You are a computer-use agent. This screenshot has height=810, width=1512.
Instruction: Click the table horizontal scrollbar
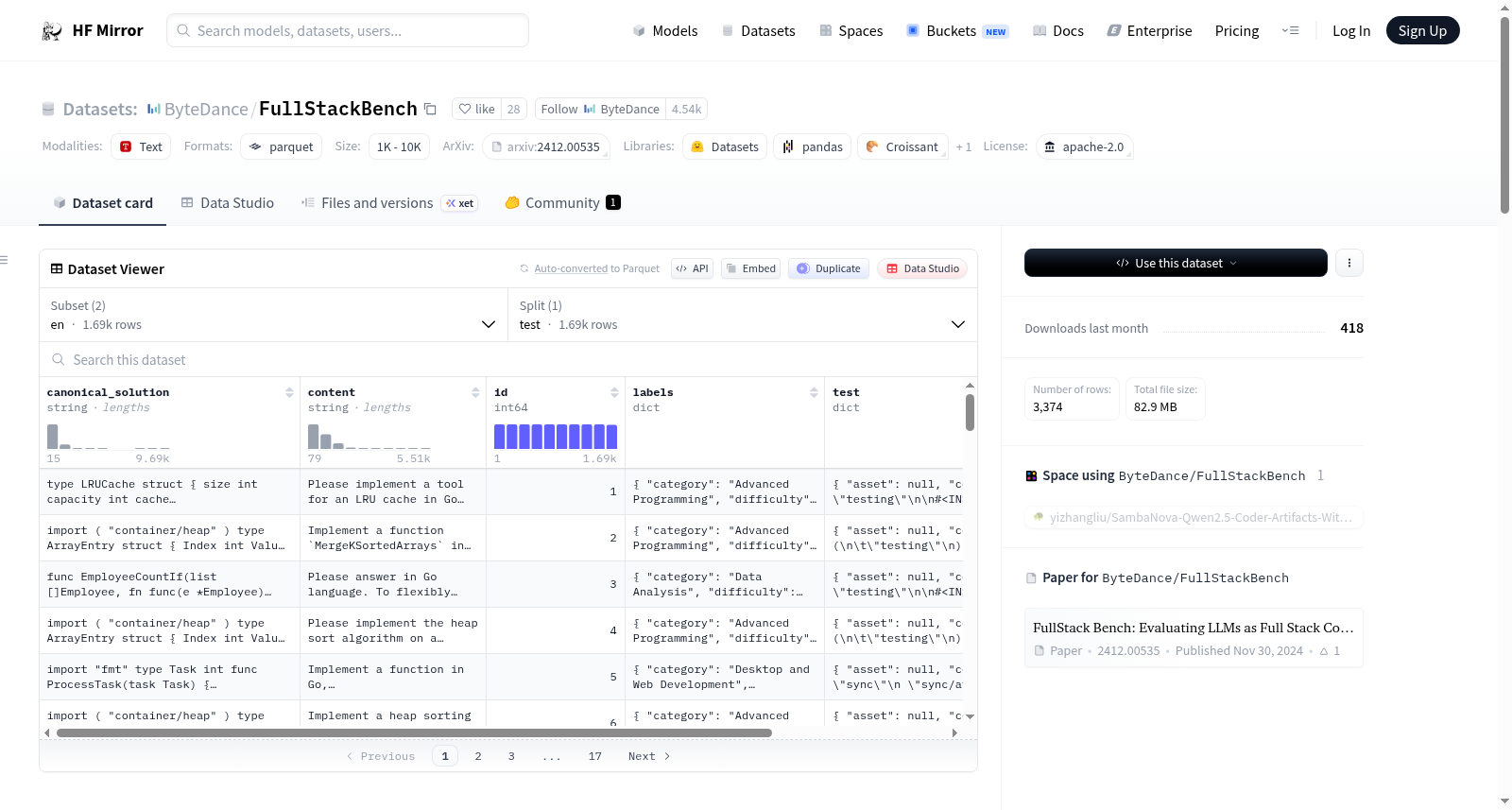(415, 732)
